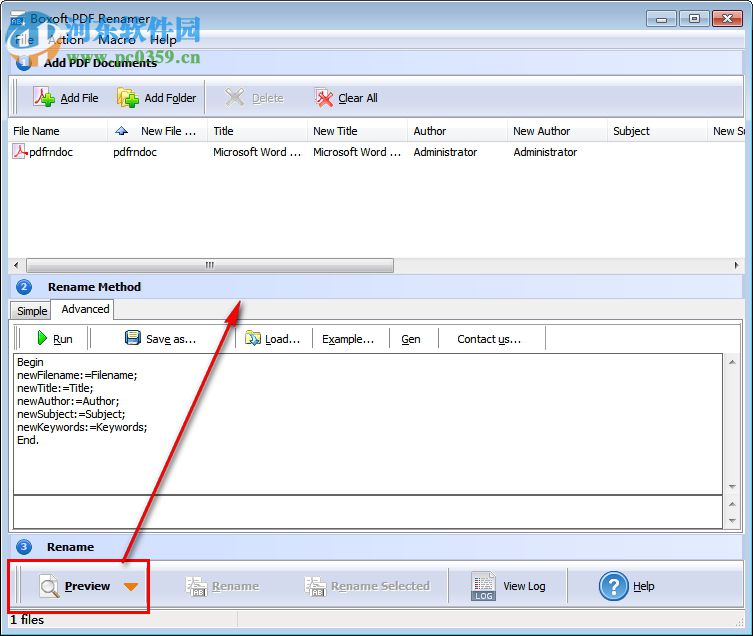Click the Clear All icon
Viewport: 753px width, 636px height.
tap(324, 97)
